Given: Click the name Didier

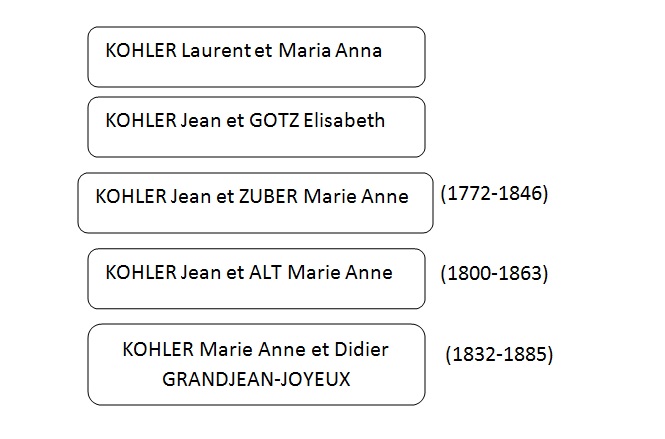Looking at the screenshot, I should [361, 350].
